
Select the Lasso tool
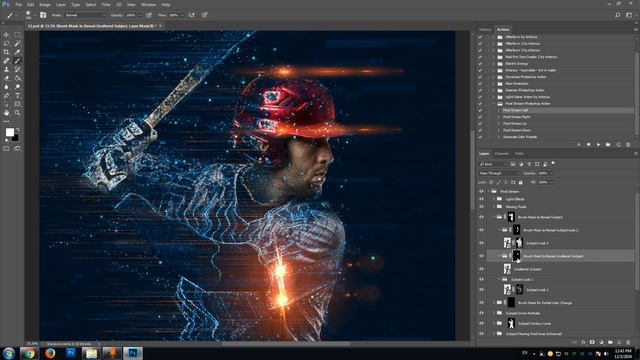[x=6, y=43]
